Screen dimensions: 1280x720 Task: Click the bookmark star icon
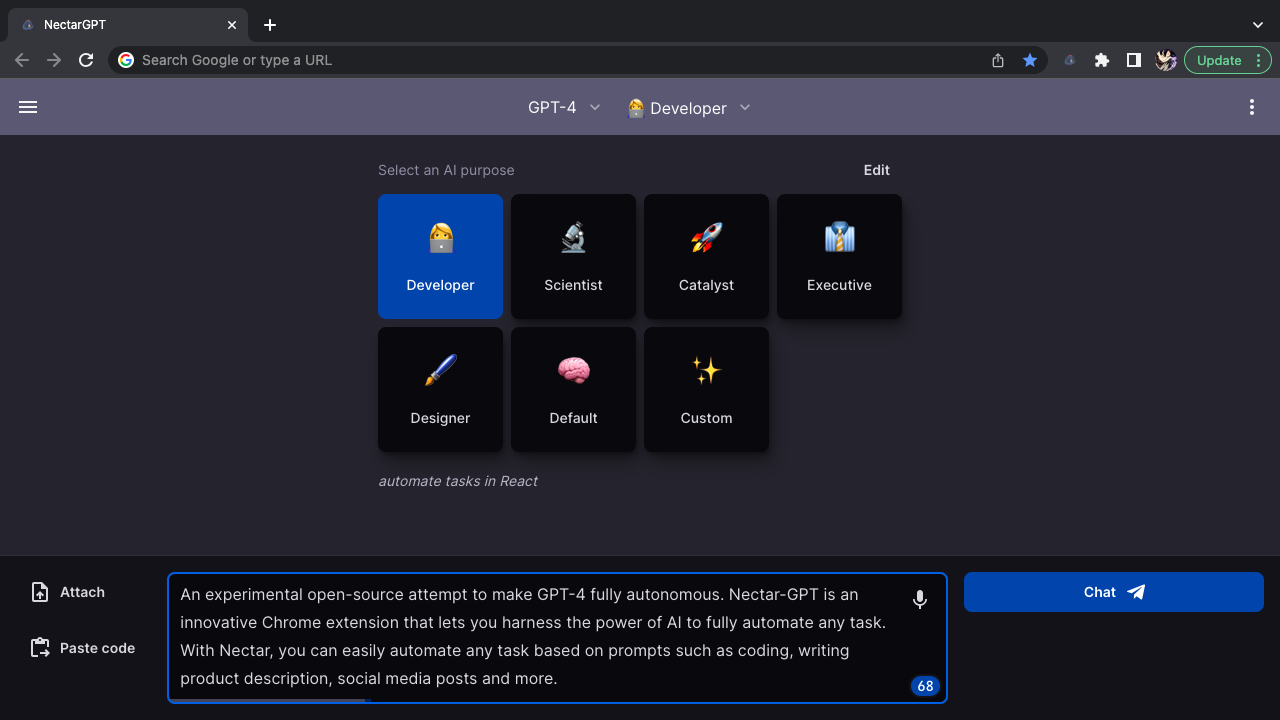[1030, 60]
